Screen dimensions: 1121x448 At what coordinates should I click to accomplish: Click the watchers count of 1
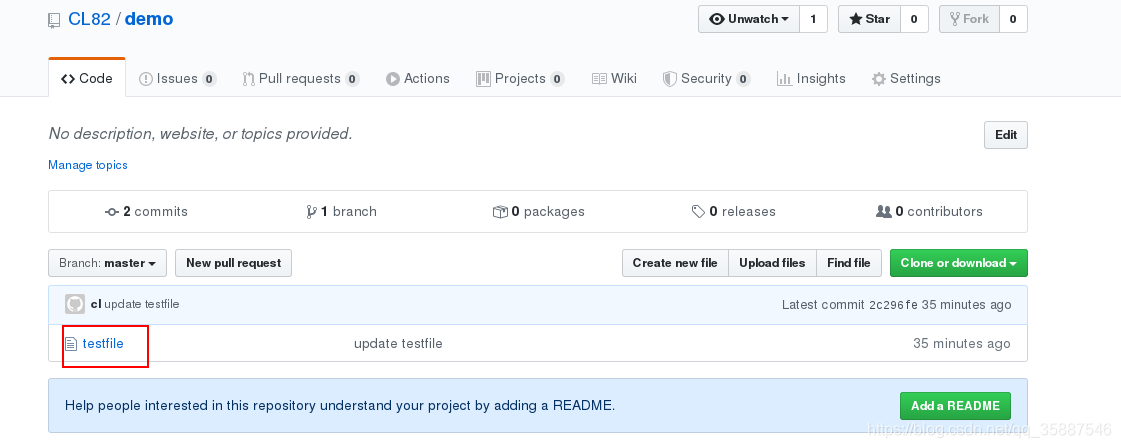pyautogui.click(x=813, y=19)
